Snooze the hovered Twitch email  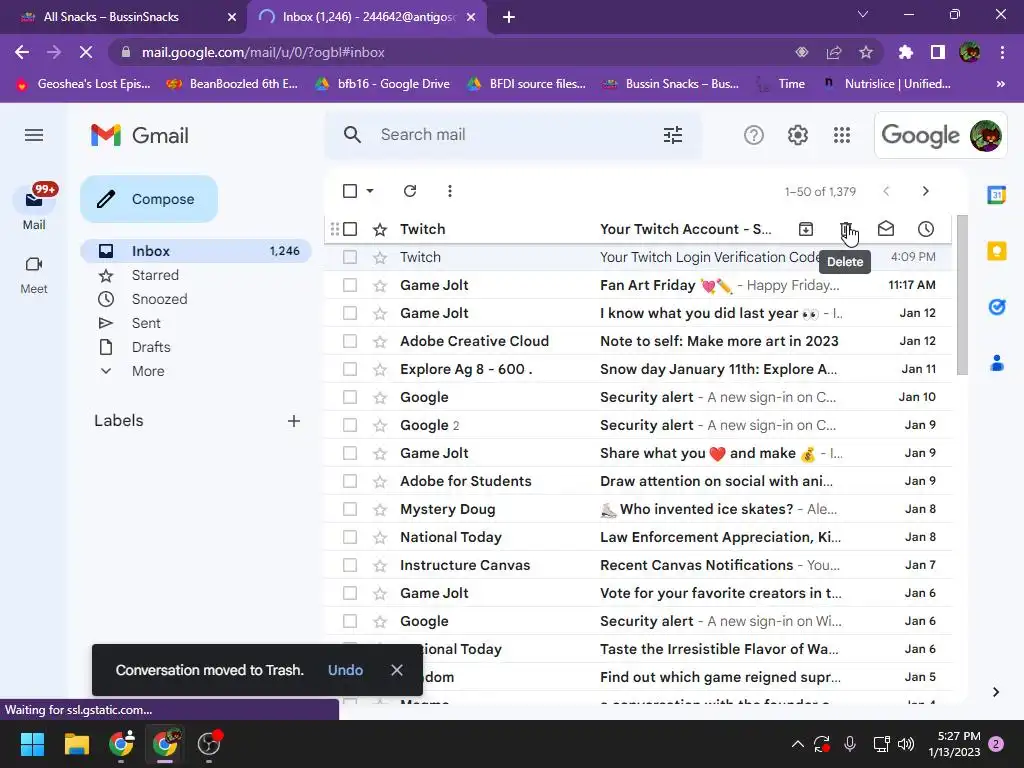(925, 229)
